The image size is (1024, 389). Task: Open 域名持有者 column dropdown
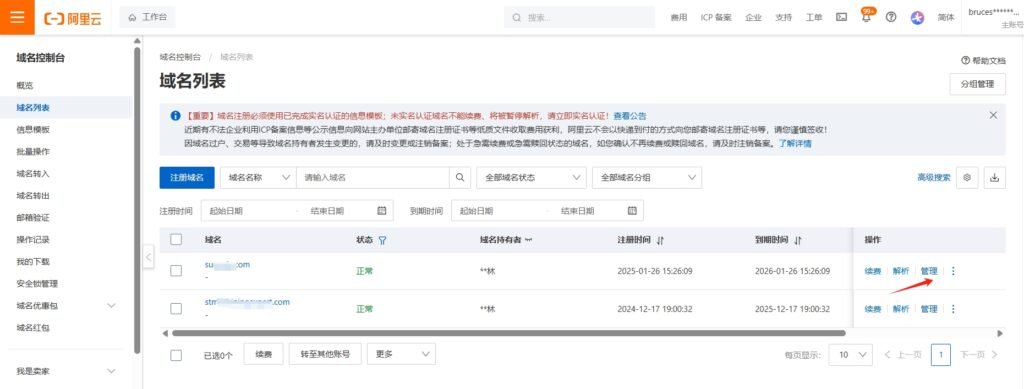528,240
